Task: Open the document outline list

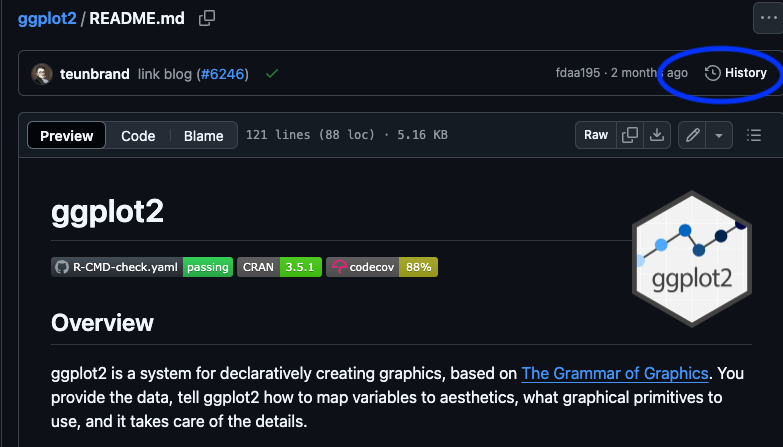Action: (754, 135)
